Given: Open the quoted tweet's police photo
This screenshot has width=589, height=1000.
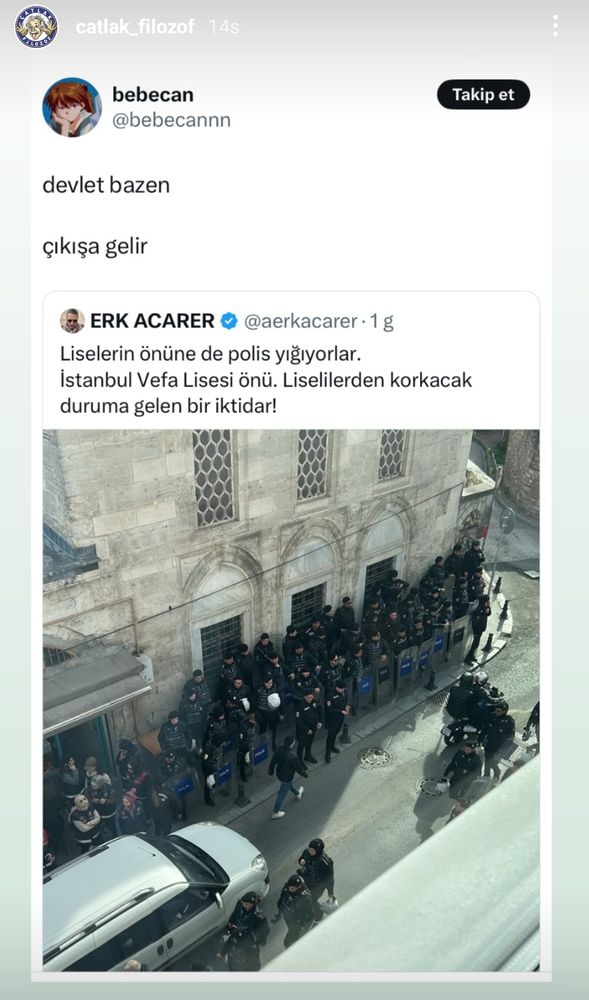Looking at the screenshot, I should (x=291, y=700).
